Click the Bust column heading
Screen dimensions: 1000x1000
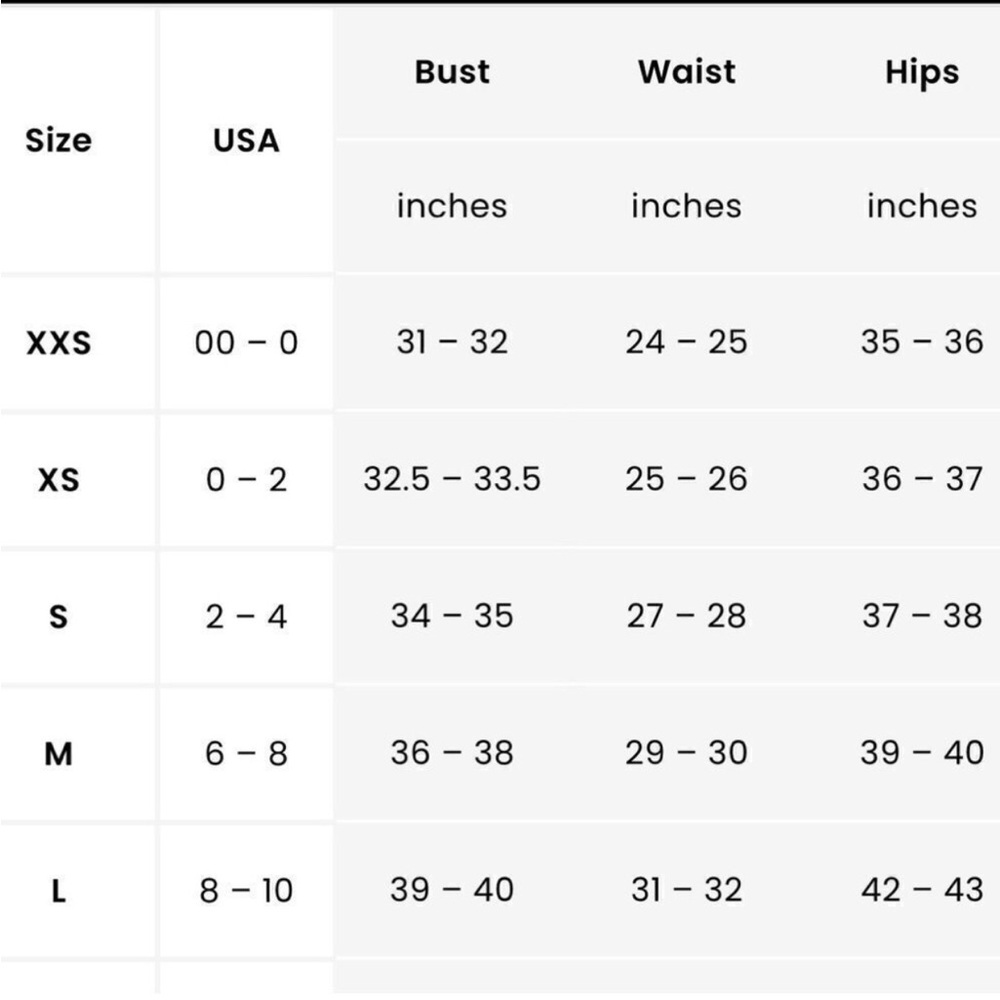click(452, 71)
